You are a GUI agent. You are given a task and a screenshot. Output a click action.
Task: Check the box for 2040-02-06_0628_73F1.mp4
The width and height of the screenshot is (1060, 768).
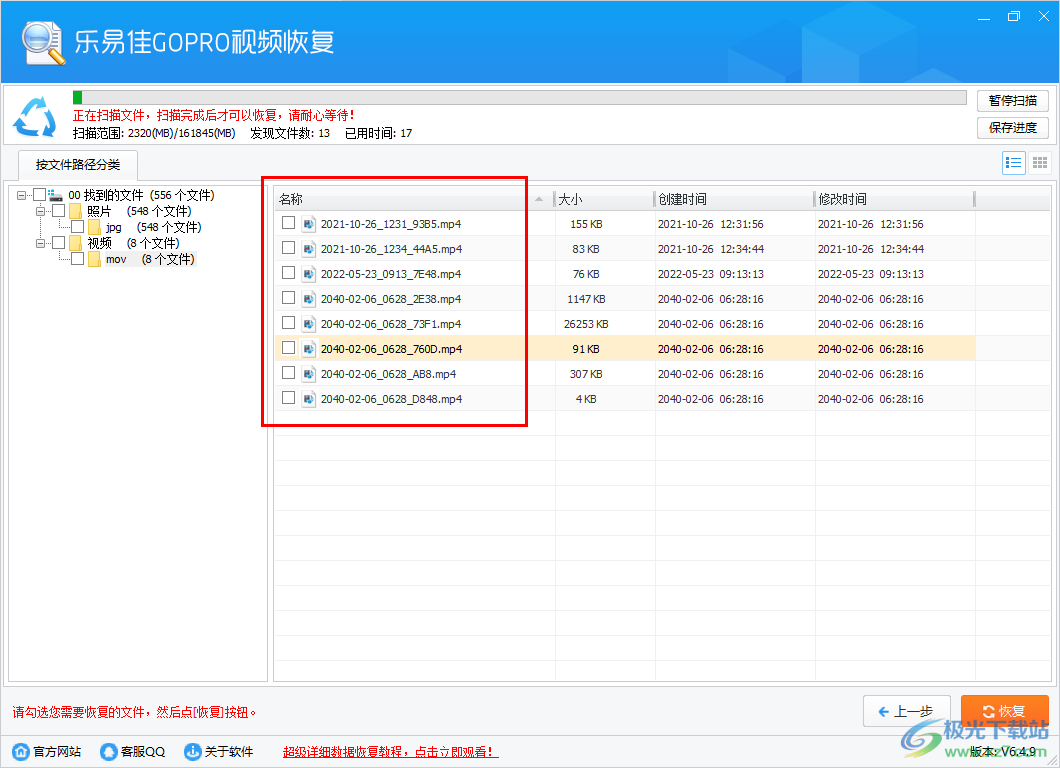click(289, 322)
